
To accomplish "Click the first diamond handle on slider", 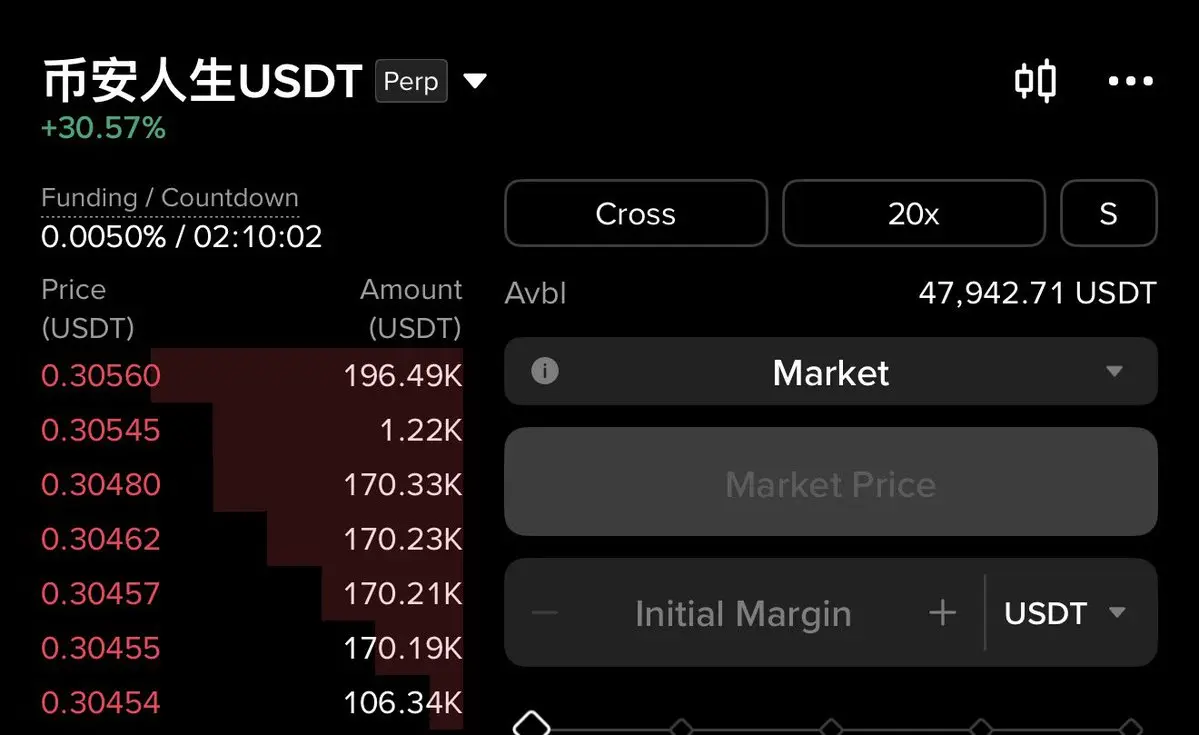I will (532, 724).
